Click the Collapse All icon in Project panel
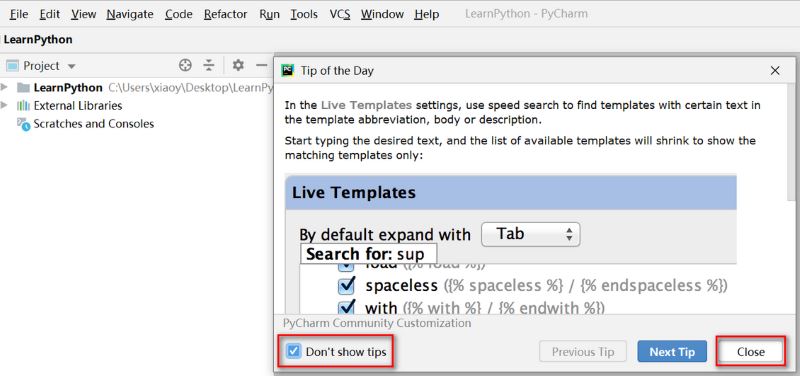Viewport: 800px width, 376px height. 209,65
